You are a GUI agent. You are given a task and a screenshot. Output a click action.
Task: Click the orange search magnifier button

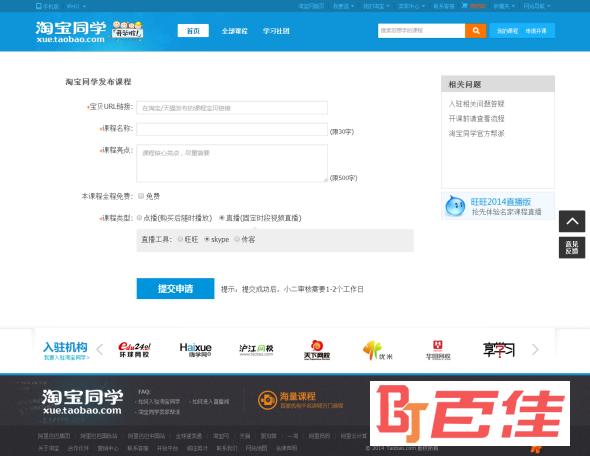[476, 31]
